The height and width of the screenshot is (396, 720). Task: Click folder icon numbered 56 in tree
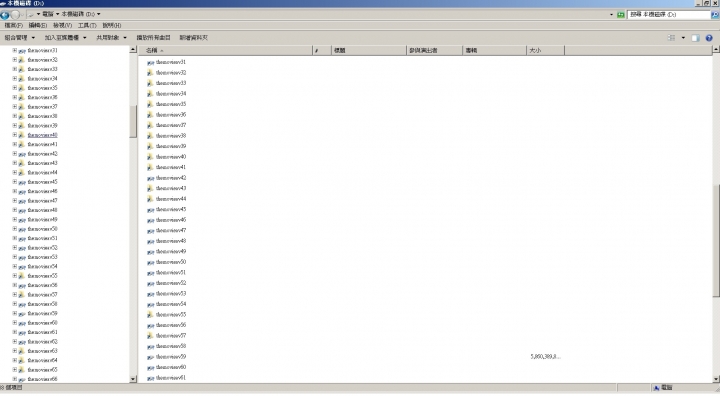(x=22, y=285)
